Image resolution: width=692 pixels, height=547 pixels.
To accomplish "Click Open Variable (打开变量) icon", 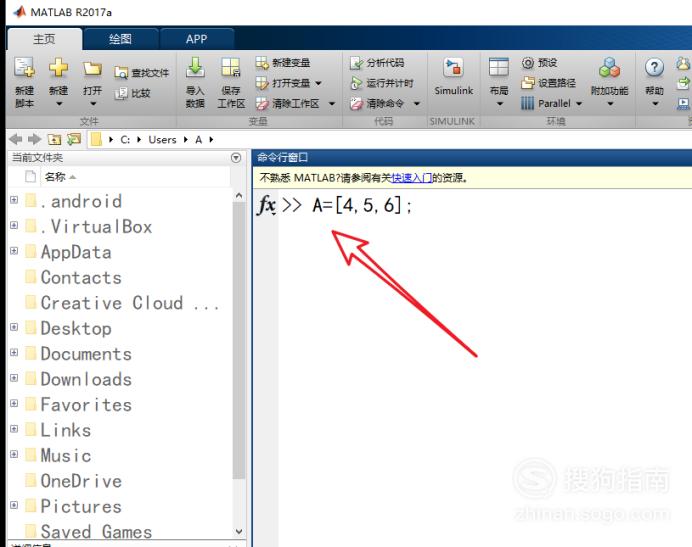I will coord(262,83).
